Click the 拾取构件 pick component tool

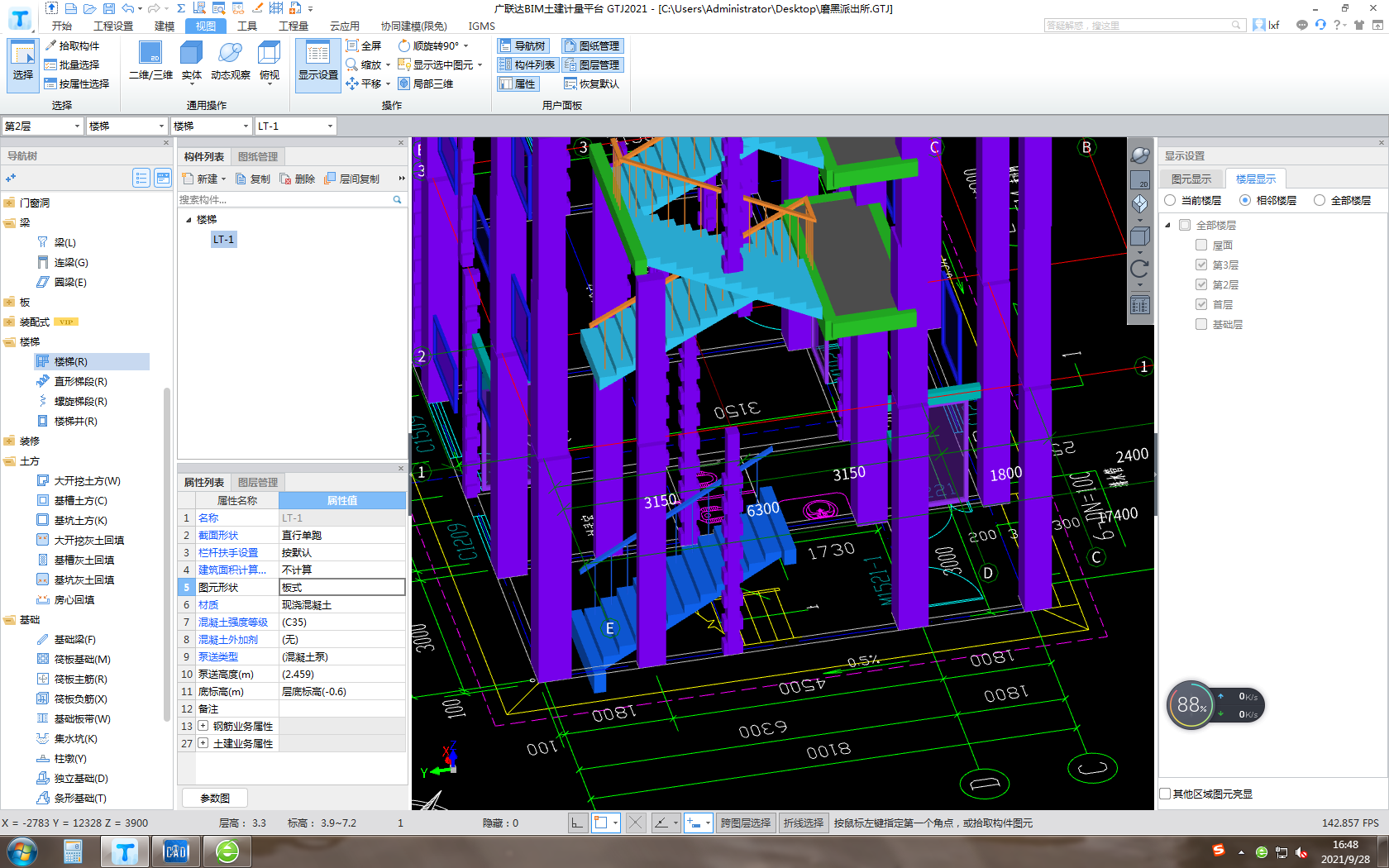[x=72, y=45]
